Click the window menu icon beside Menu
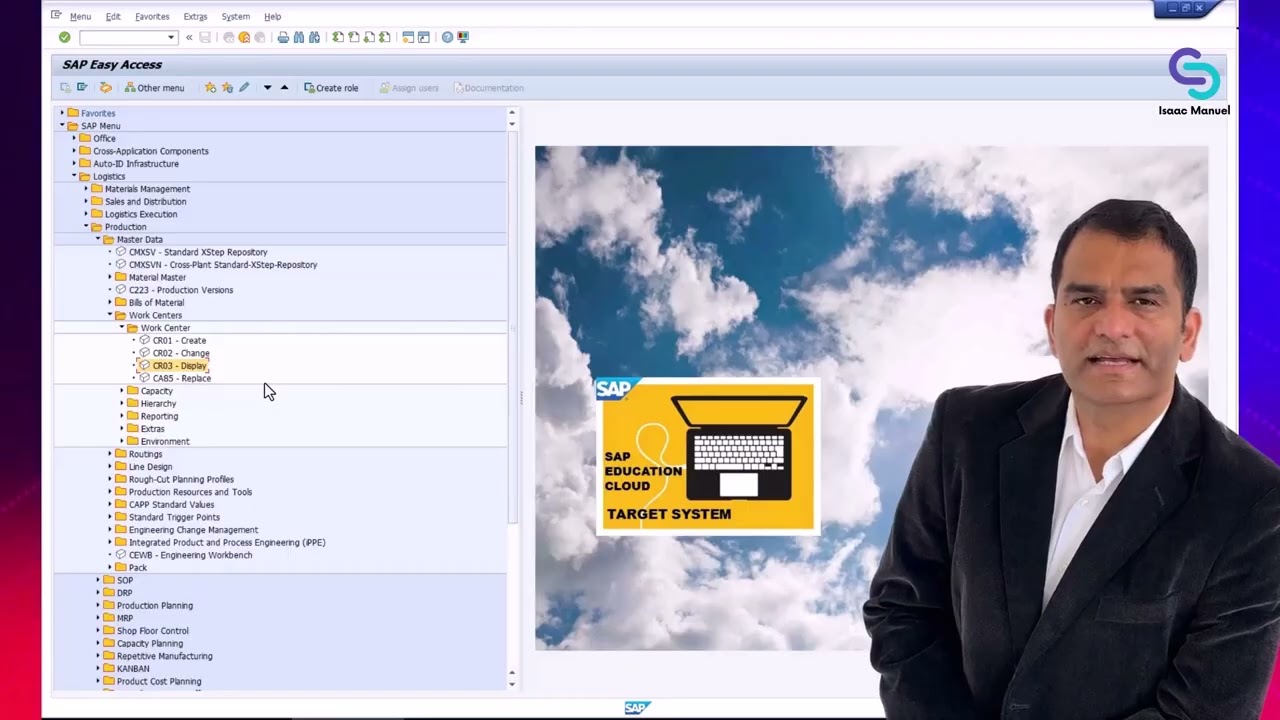Image resolution: width=1280 pixels, height=720 pixels. tap(56, 16)
